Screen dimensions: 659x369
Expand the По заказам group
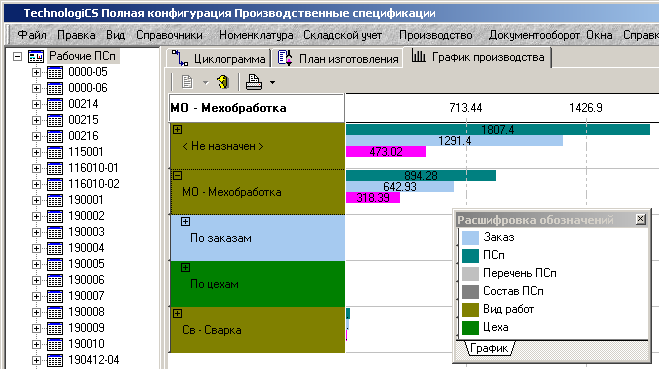pyautogui.click(x=185, y=221)
